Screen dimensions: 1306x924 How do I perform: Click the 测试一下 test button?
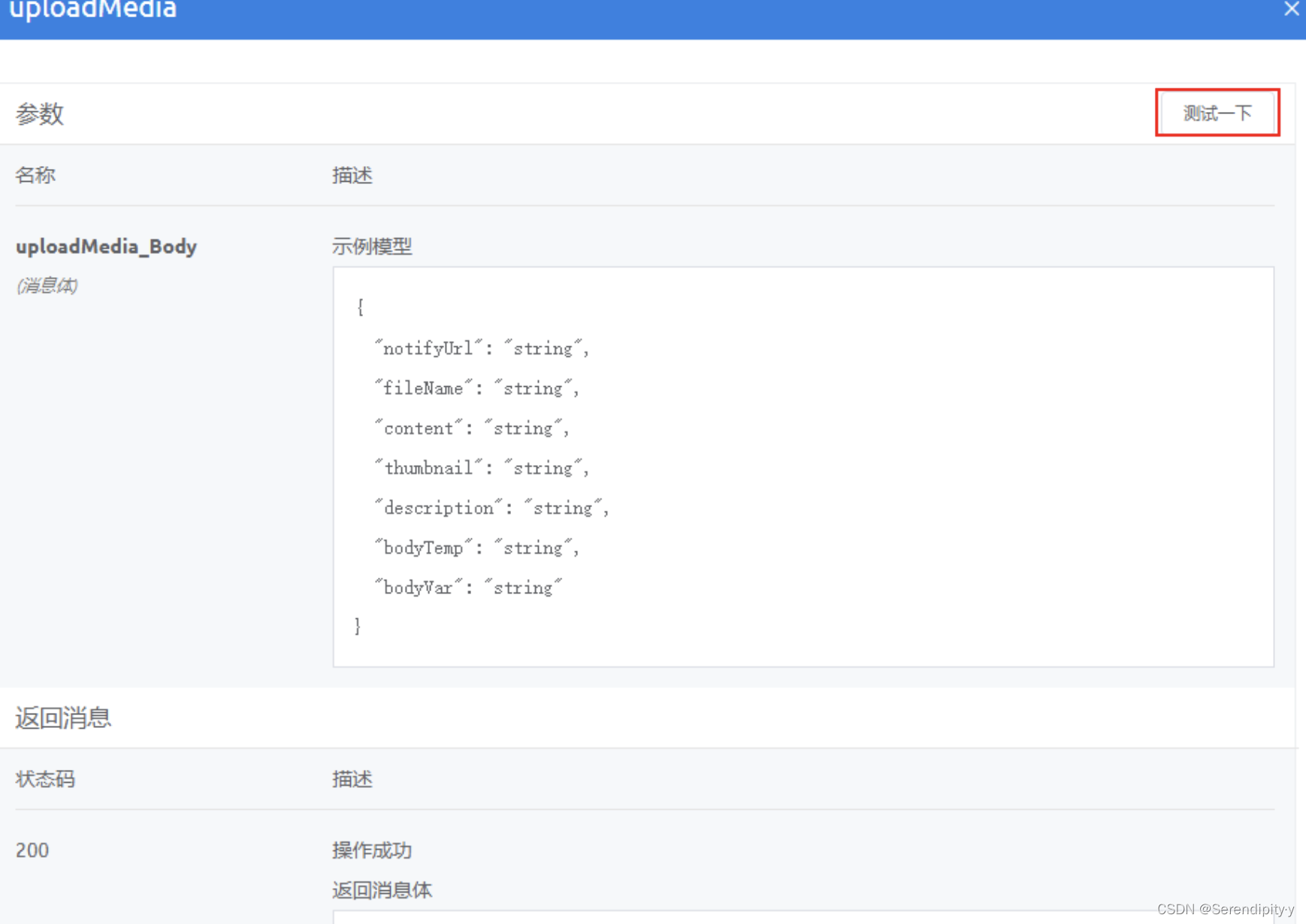(x=1217, y=113)
